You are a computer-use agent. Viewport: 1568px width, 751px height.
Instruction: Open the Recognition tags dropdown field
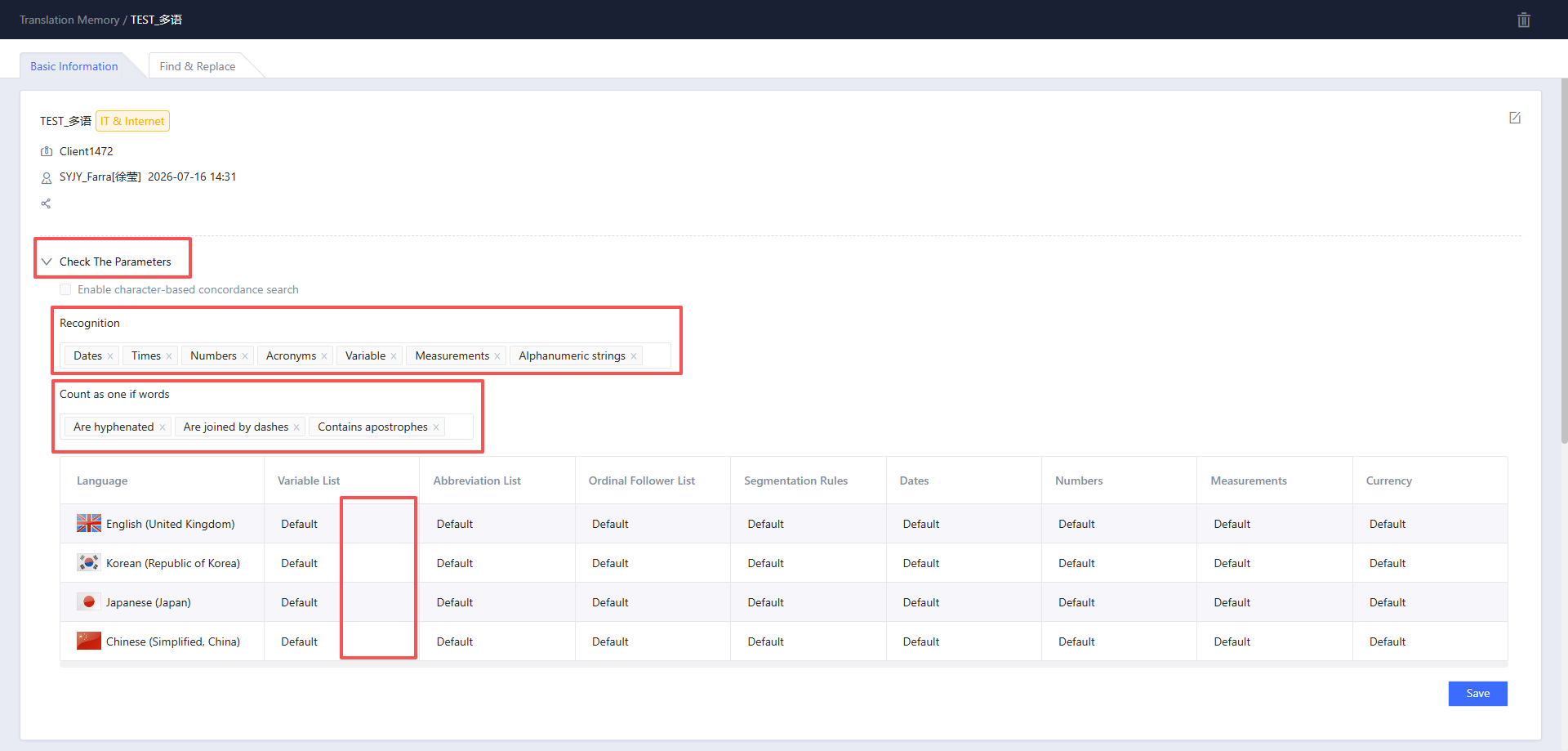pos(366,355)
